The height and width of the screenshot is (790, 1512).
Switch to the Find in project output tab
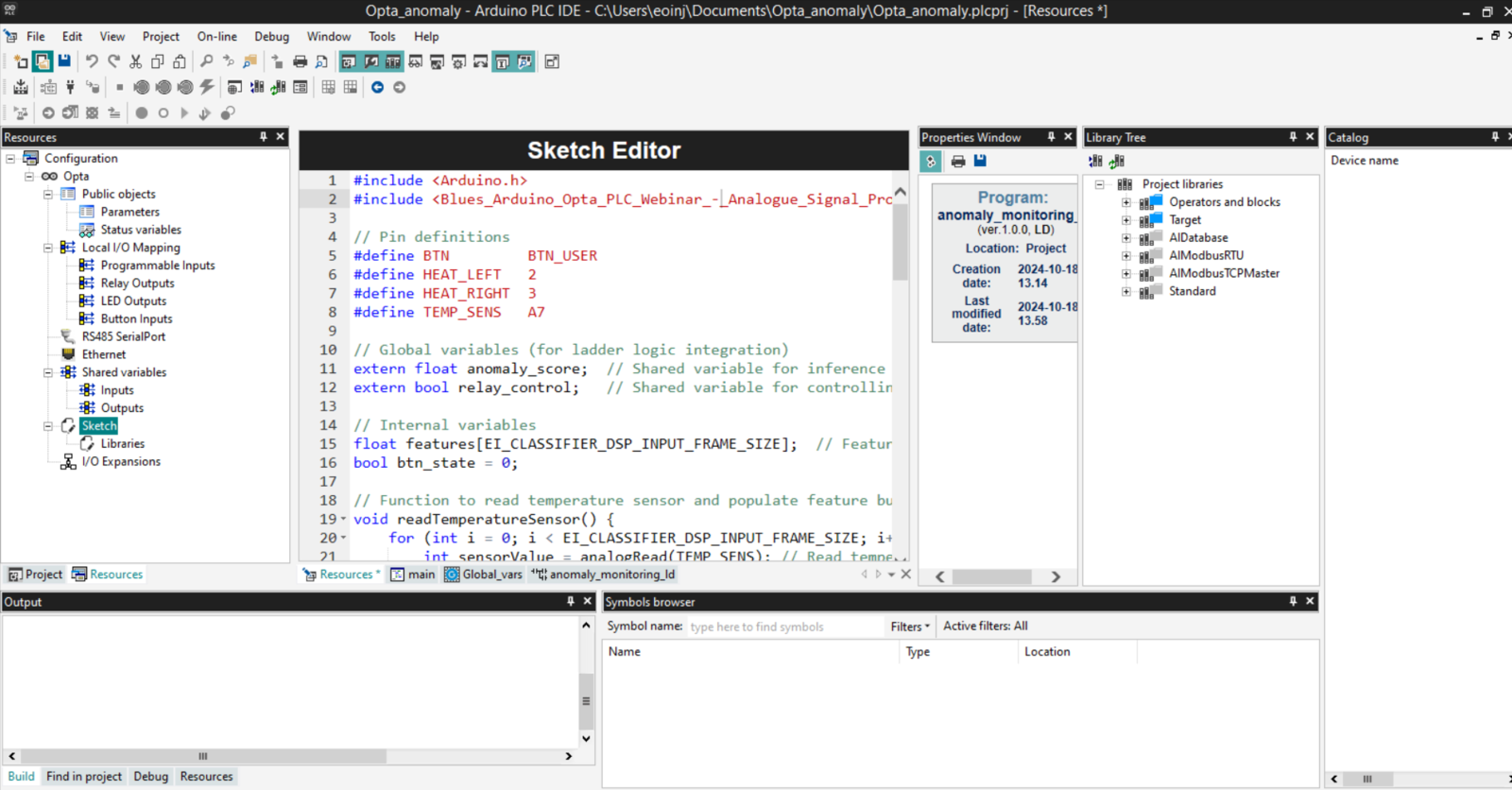pyautogui.click(x=83, y=777)
